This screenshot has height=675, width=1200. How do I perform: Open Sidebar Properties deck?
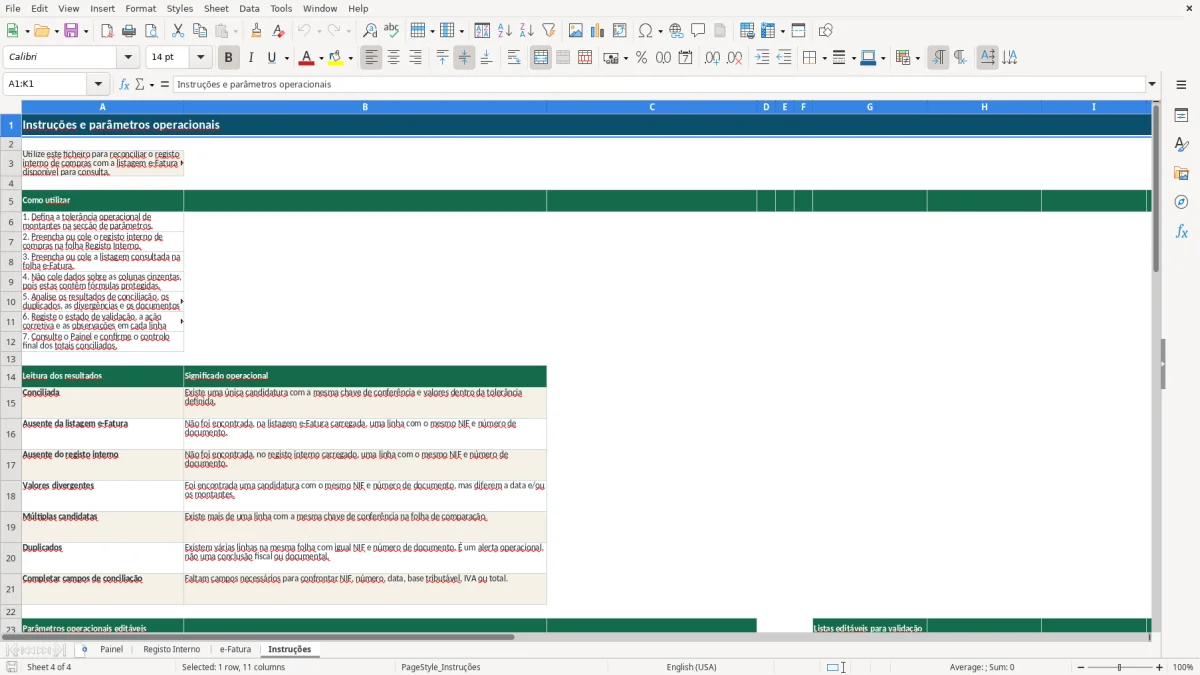pyautogui.click(x=1181, y=116)
